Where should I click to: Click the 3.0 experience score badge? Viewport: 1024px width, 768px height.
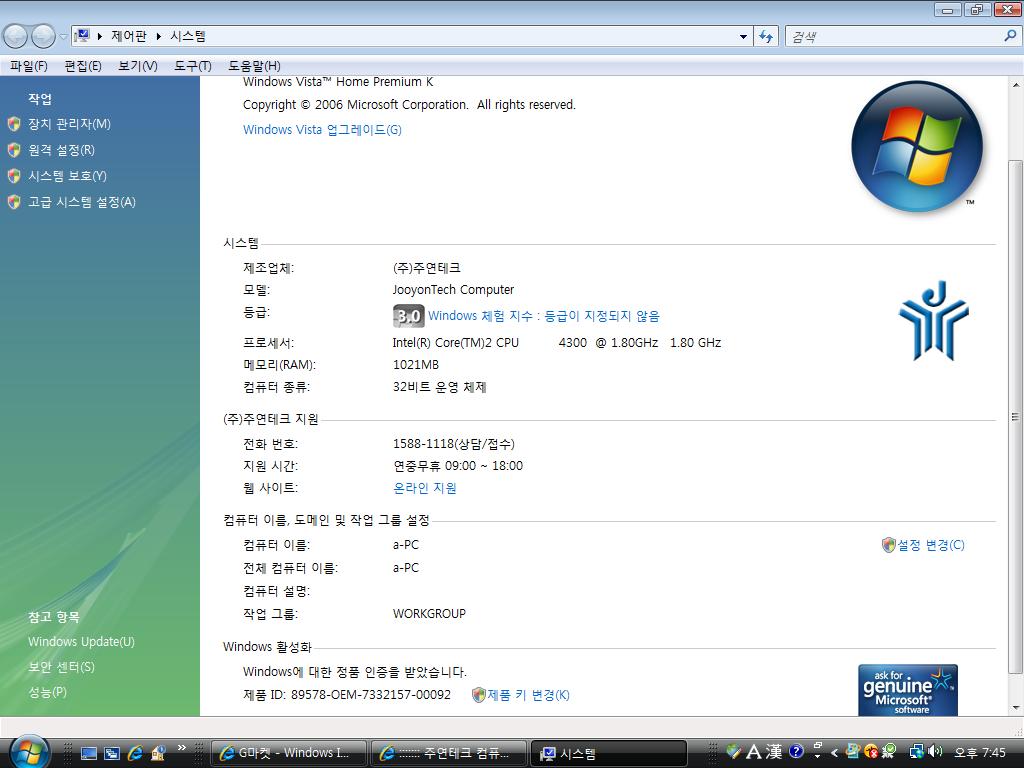[408, 316]
